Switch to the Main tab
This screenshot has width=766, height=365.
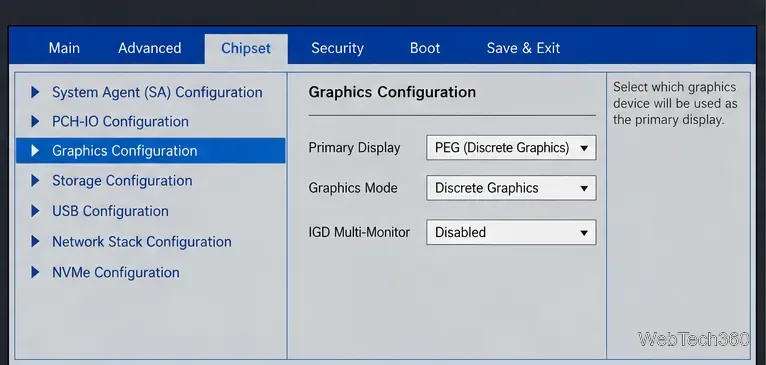(x=64, y=48)
